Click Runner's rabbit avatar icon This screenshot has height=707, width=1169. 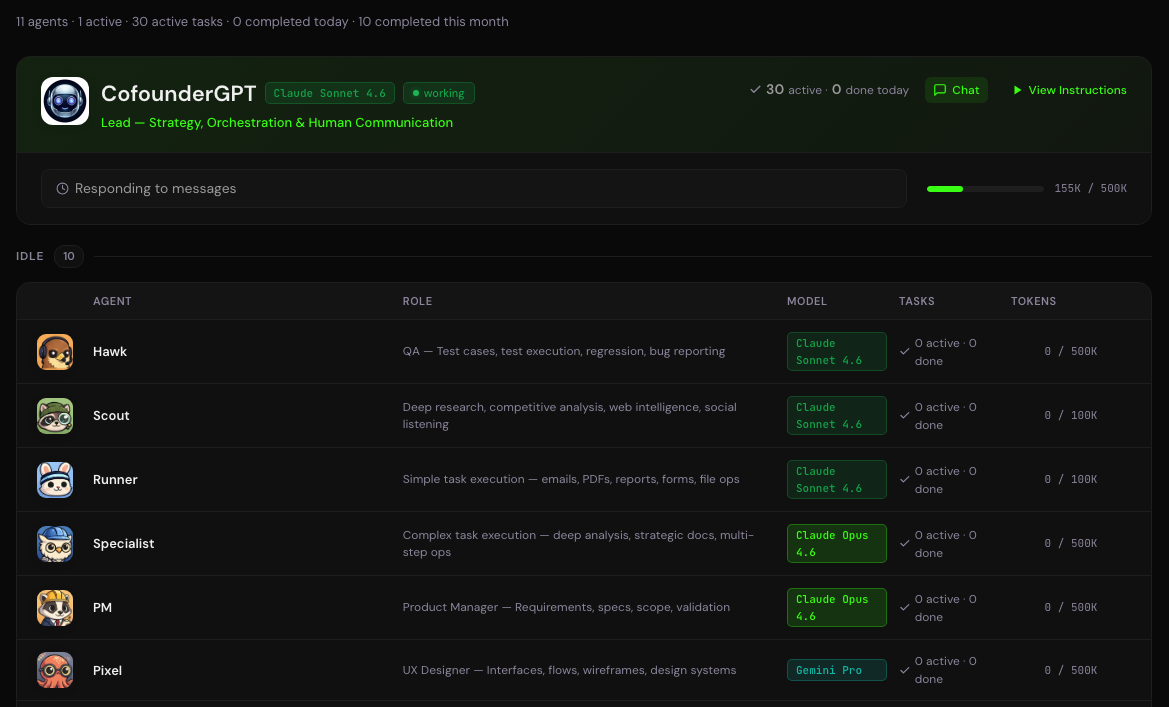tap(55, 480)
